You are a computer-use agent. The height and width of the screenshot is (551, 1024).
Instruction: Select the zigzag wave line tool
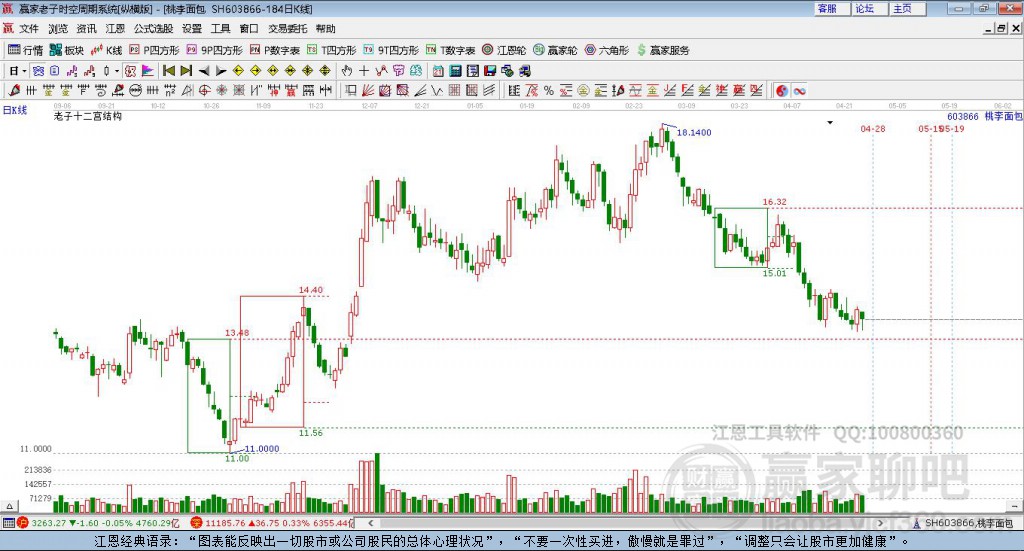tap(436, 91)
